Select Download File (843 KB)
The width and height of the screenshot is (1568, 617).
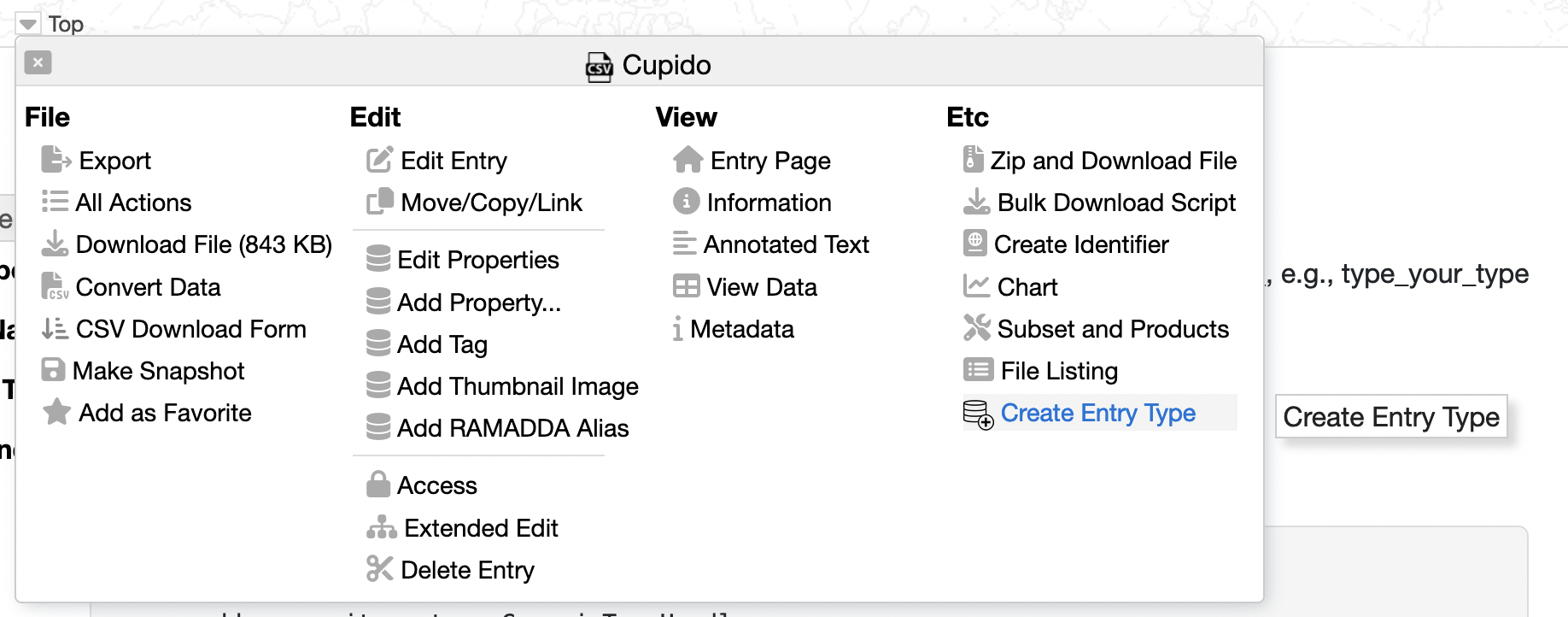(203, 244)
